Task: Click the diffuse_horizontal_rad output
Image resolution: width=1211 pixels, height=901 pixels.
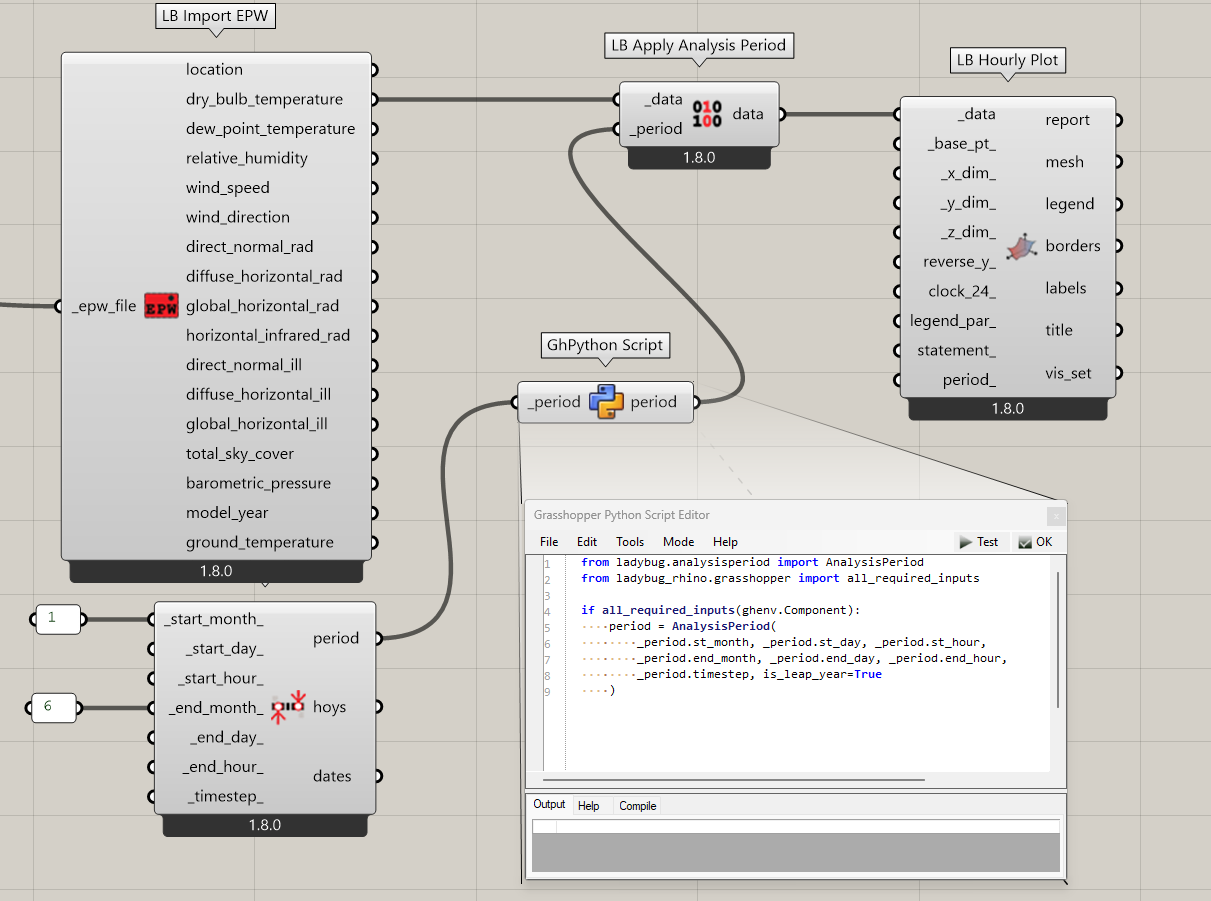Action: pyautogui.click(x=264, y=276)
